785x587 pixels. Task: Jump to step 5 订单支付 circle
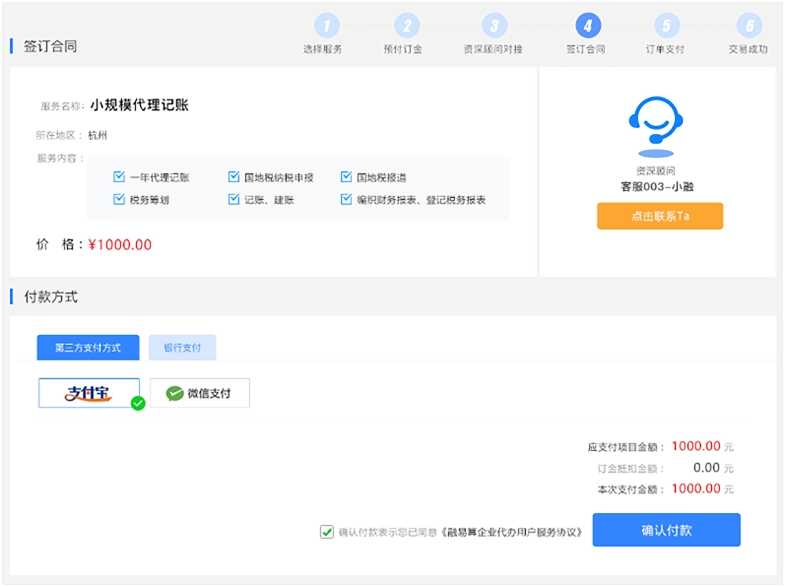tap(667, 26)
